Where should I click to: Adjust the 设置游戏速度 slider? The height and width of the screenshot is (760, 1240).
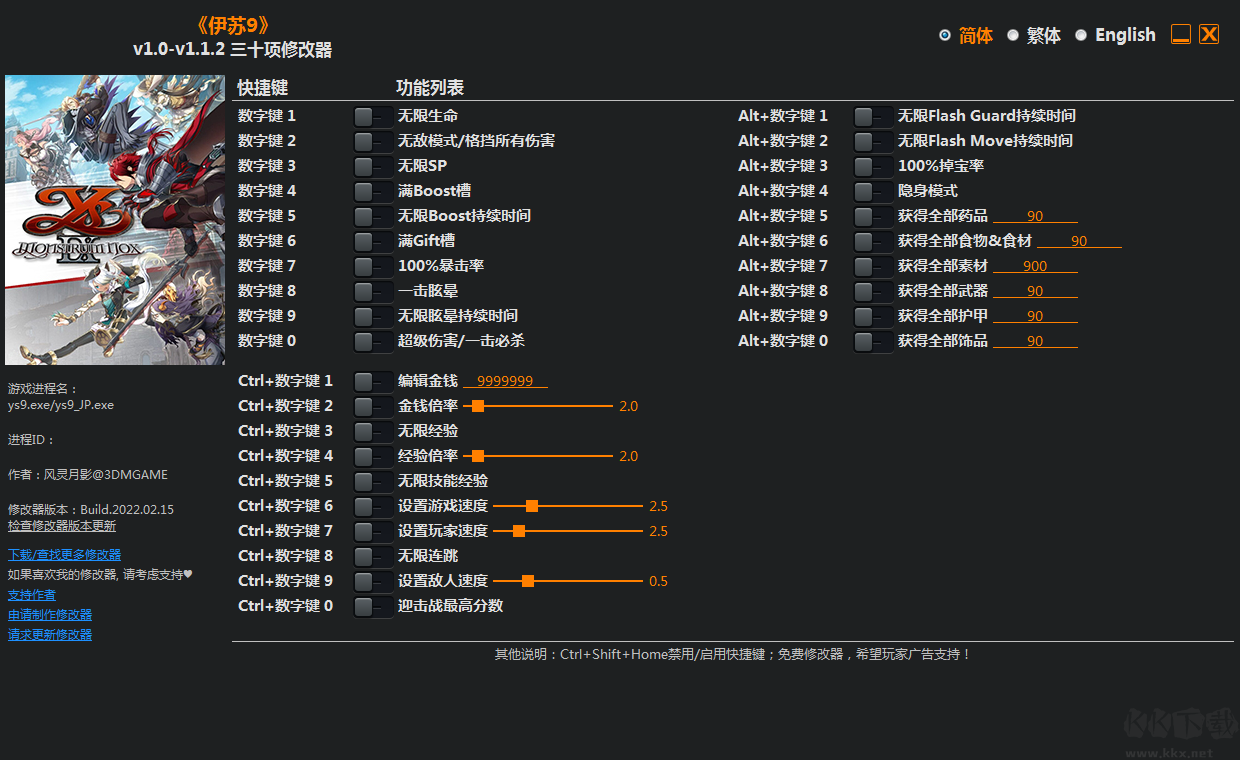point(568,506)
